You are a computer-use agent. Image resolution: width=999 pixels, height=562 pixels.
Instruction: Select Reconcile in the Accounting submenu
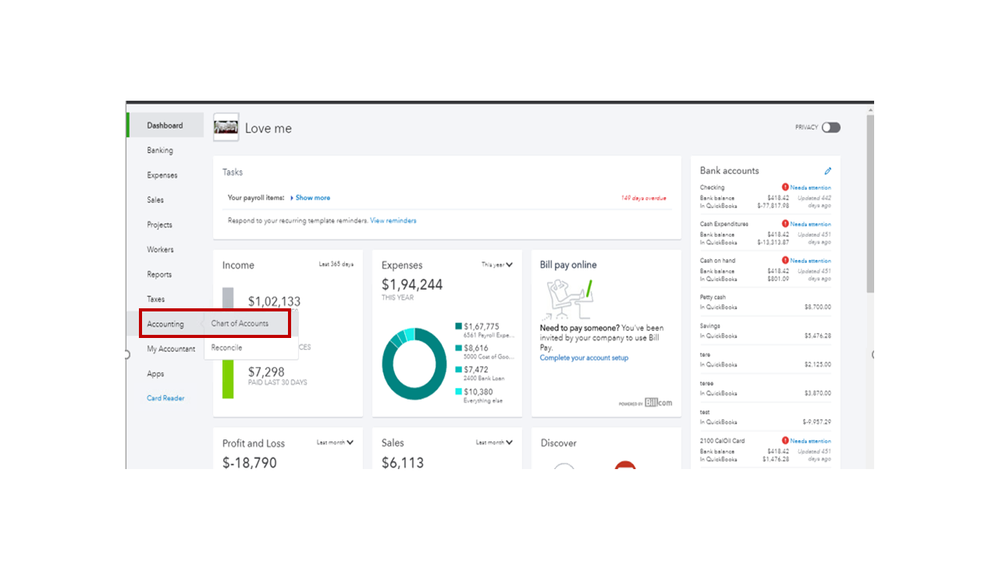click(227, 348)
